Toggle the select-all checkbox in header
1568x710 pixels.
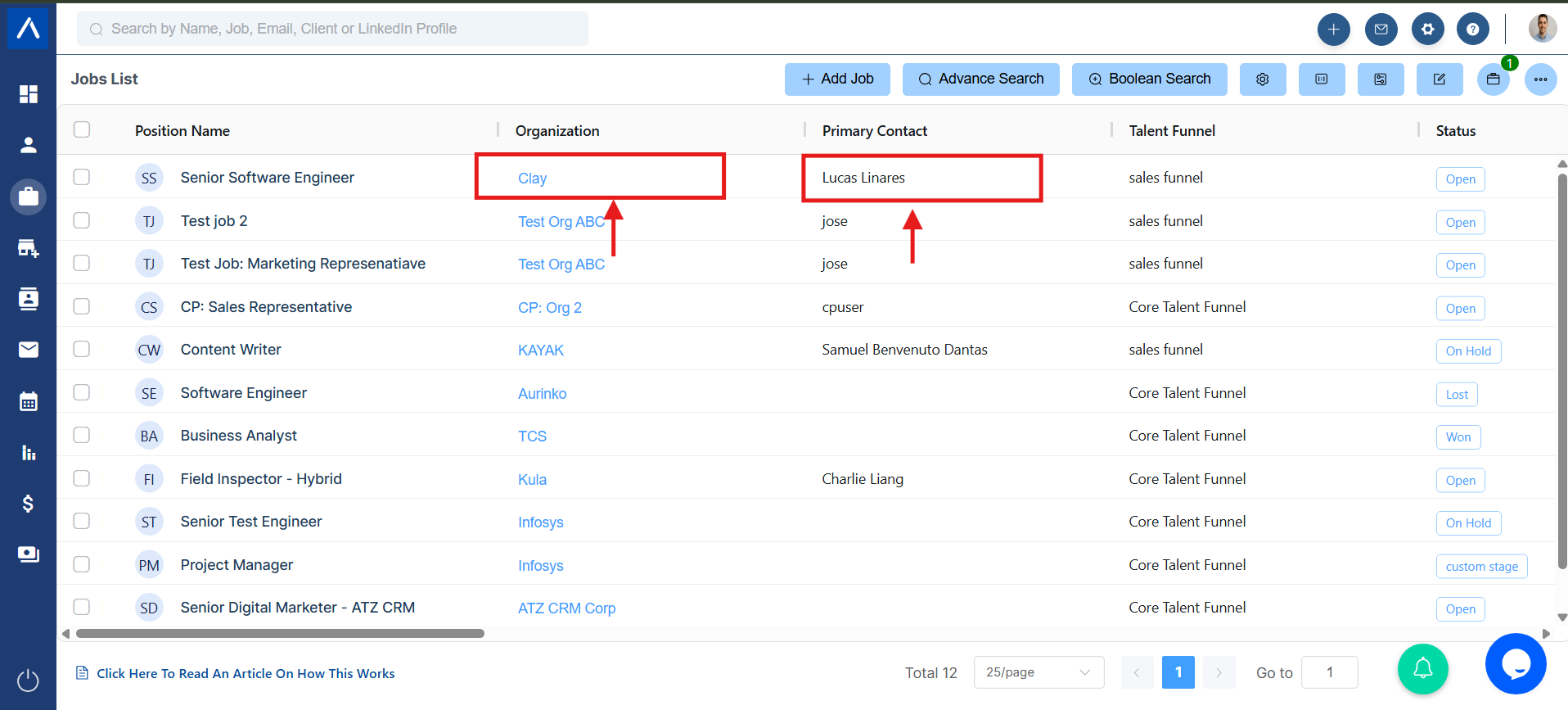click(82, 129)
